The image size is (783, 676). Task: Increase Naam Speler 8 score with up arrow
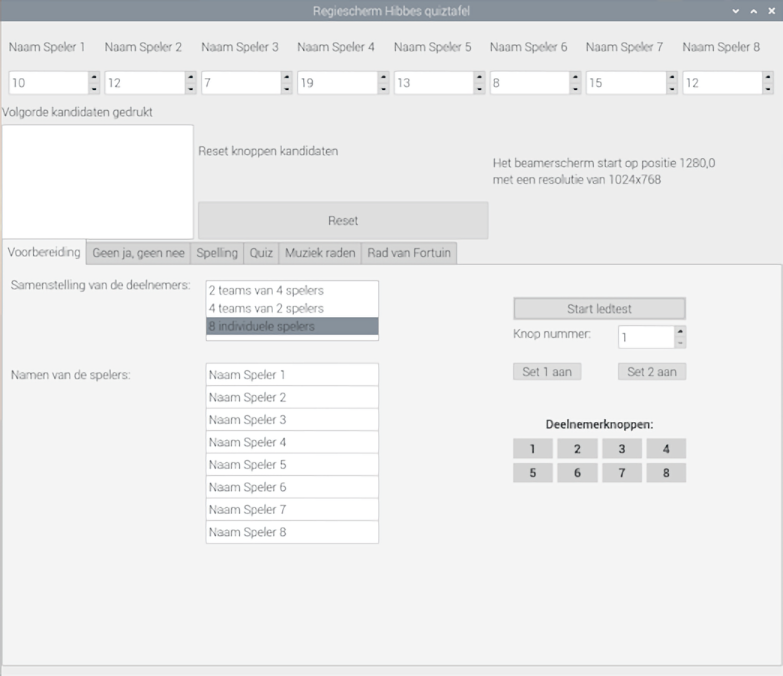pos(768,77)
